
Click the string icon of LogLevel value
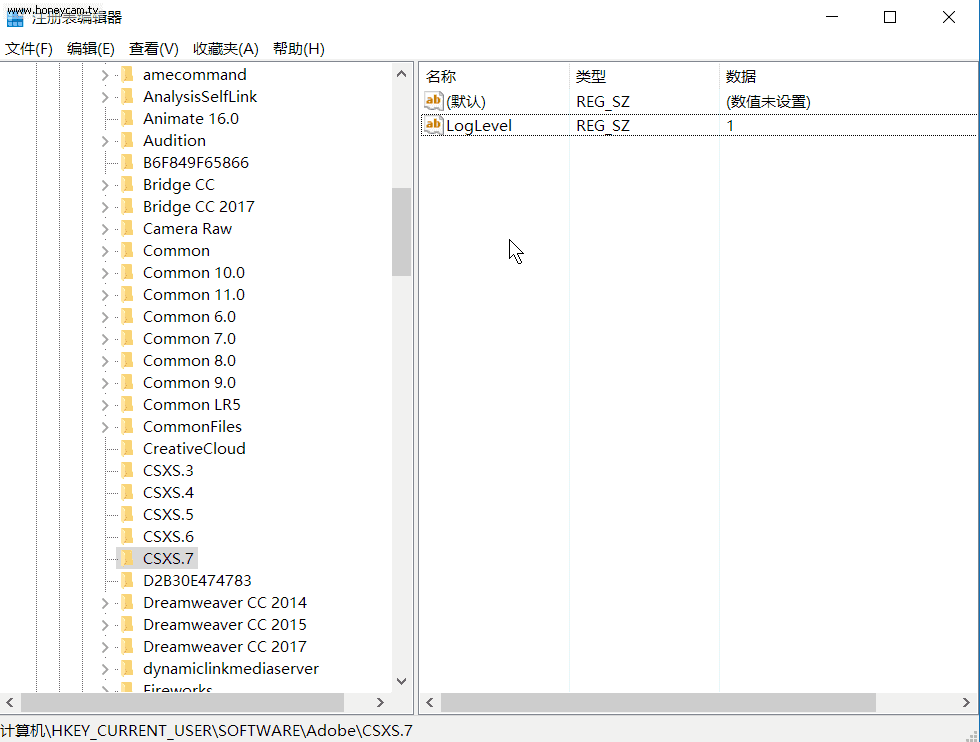(433, 125)
